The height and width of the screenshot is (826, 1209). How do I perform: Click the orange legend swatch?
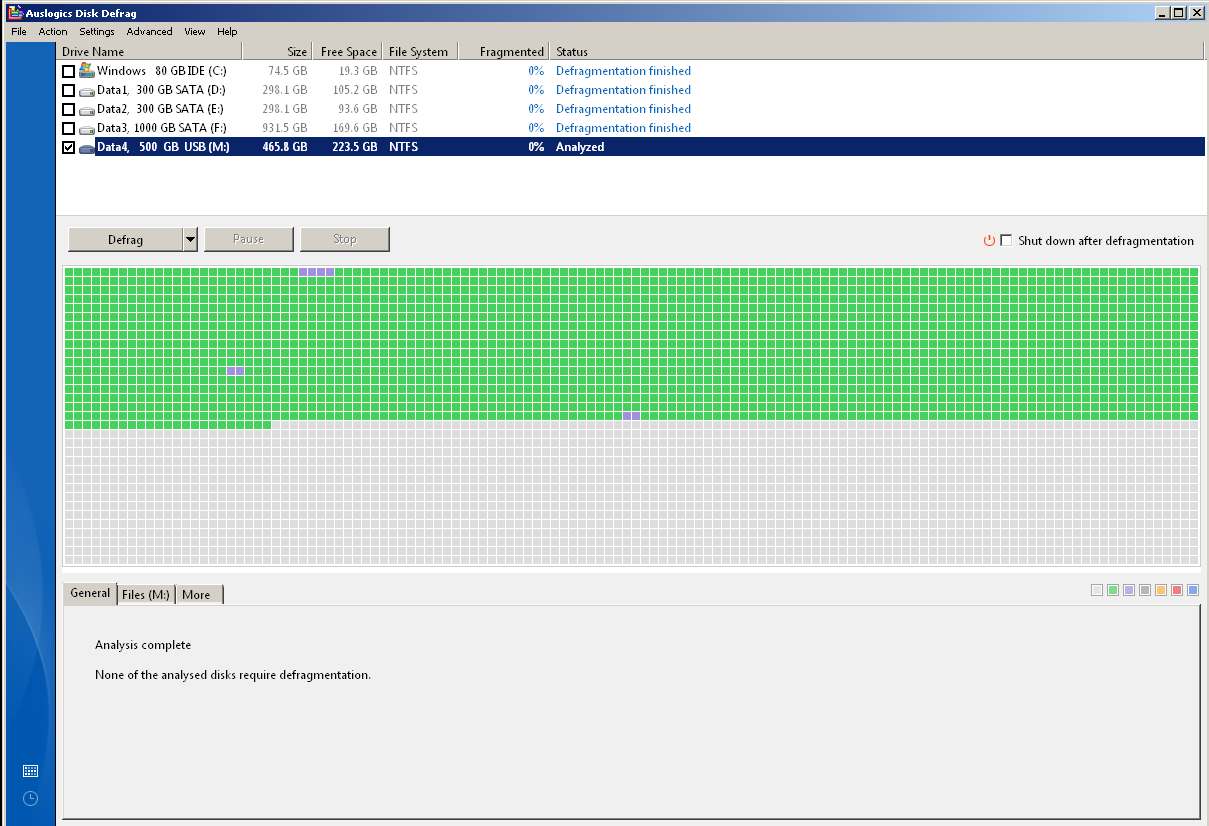point(1161,590)
